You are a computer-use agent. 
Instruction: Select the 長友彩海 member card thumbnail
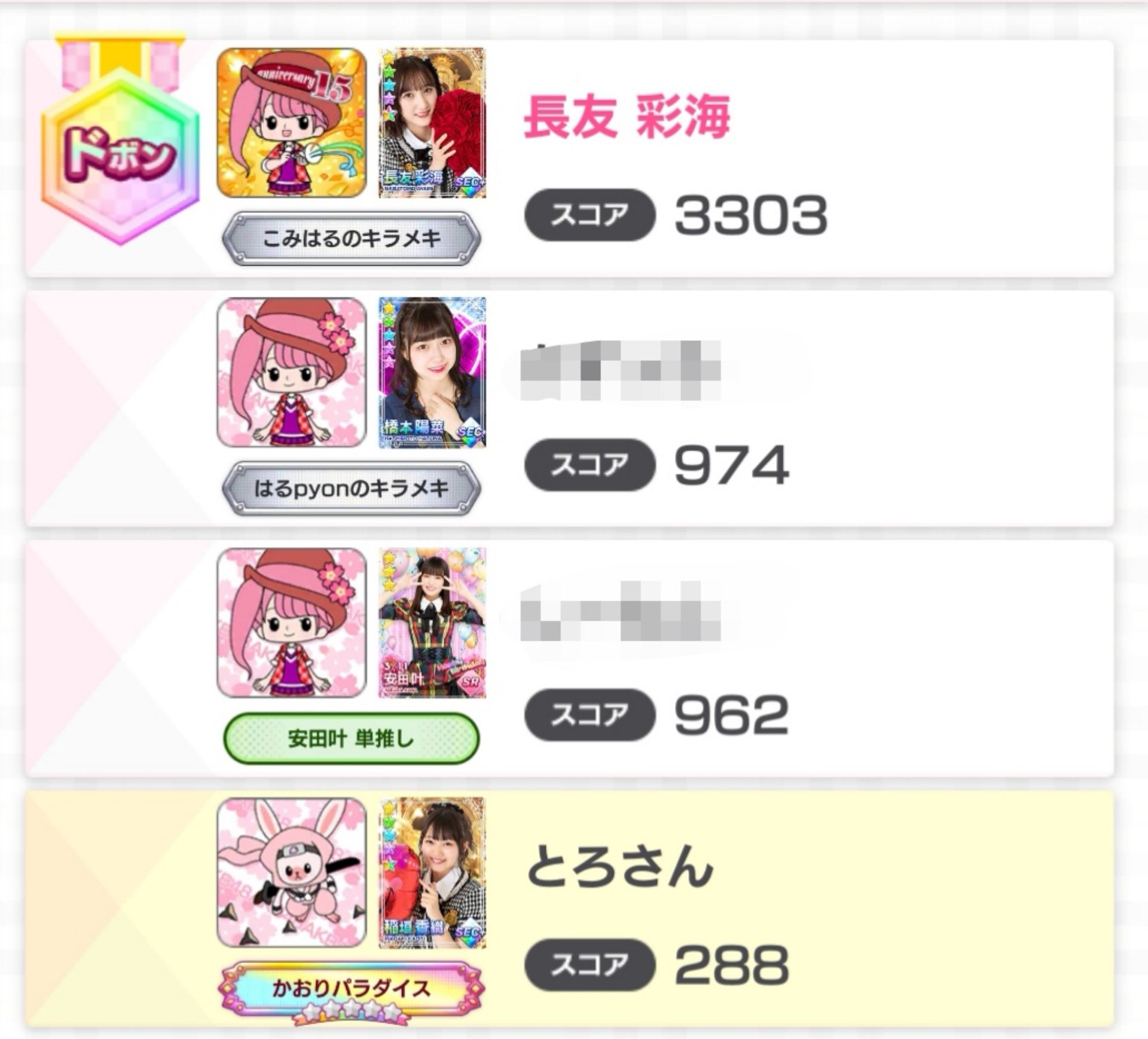tap(432, 123)
